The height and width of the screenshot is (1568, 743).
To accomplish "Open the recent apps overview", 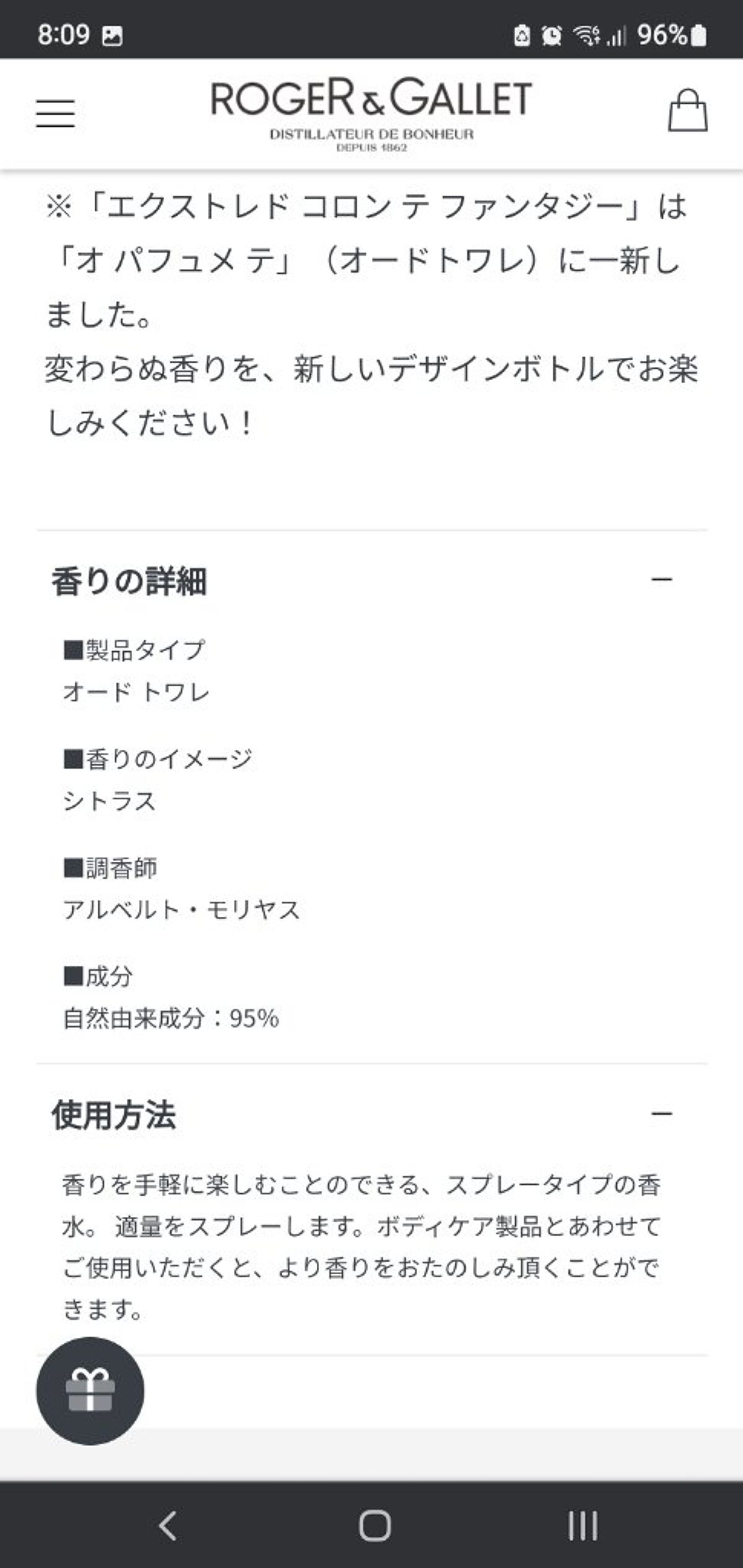I will (582, 1525).
